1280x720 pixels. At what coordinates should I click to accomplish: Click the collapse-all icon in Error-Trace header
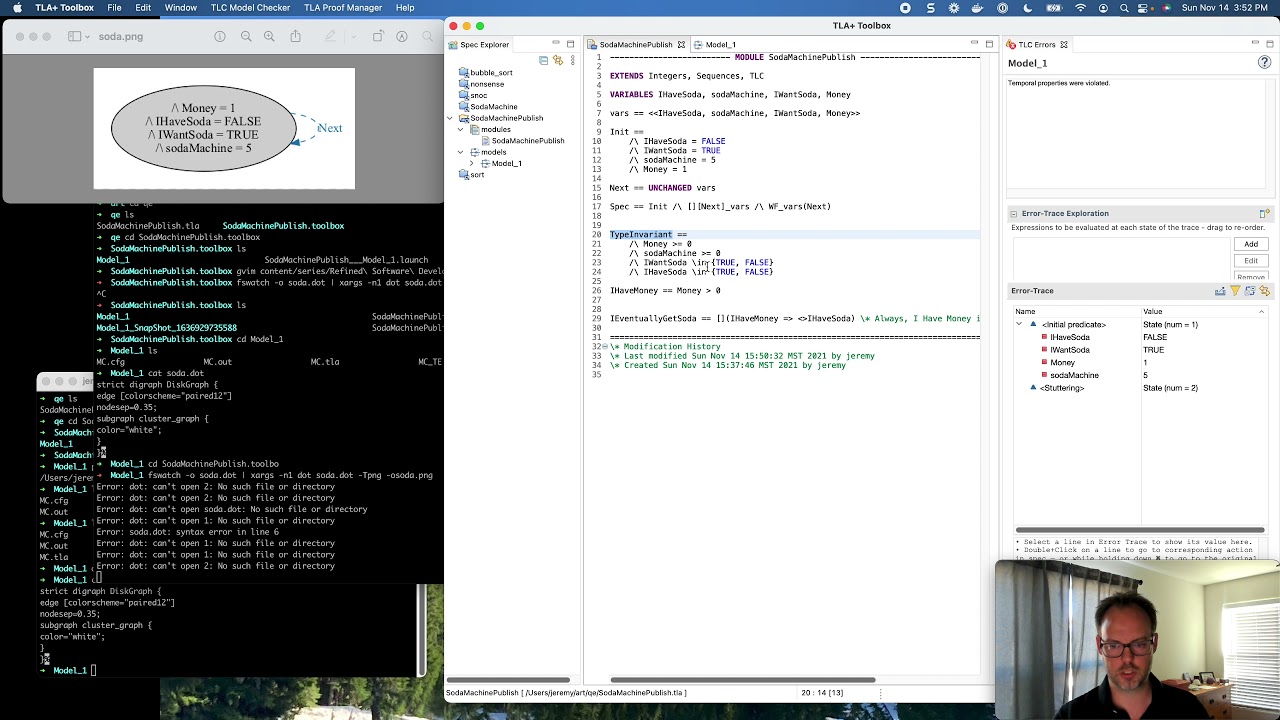[1250, 291]
